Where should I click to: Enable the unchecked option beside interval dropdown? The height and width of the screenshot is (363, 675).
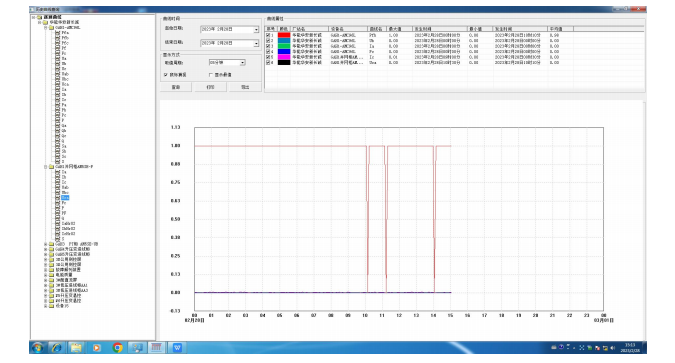pos(211,75)
